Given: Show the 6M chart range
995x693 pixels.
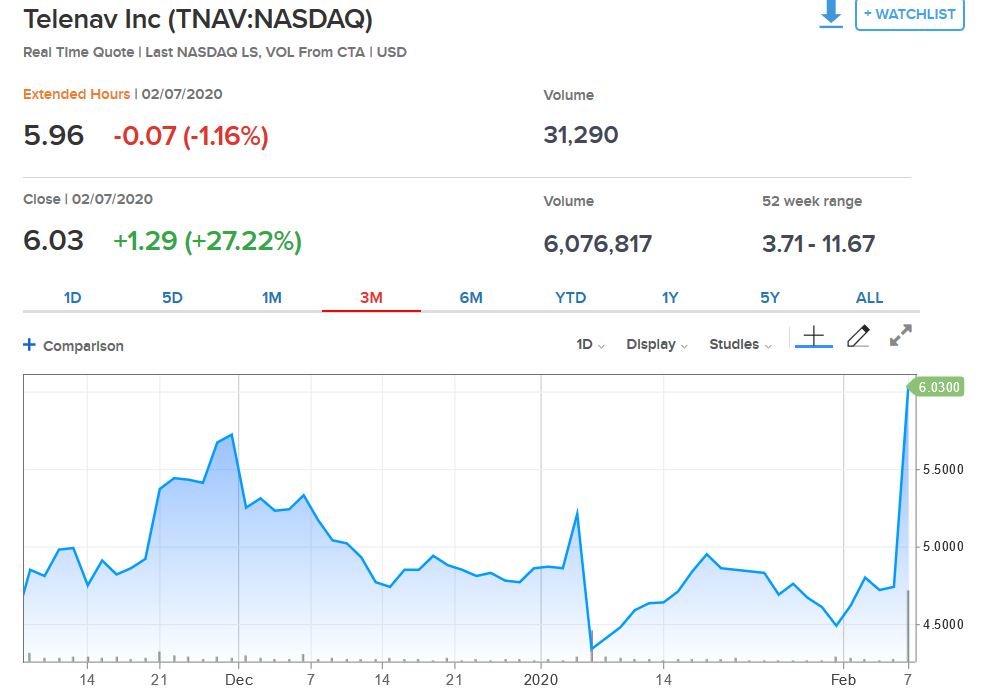Looking at the screenshot, I should pyautogui.click(x=471, y=297).
